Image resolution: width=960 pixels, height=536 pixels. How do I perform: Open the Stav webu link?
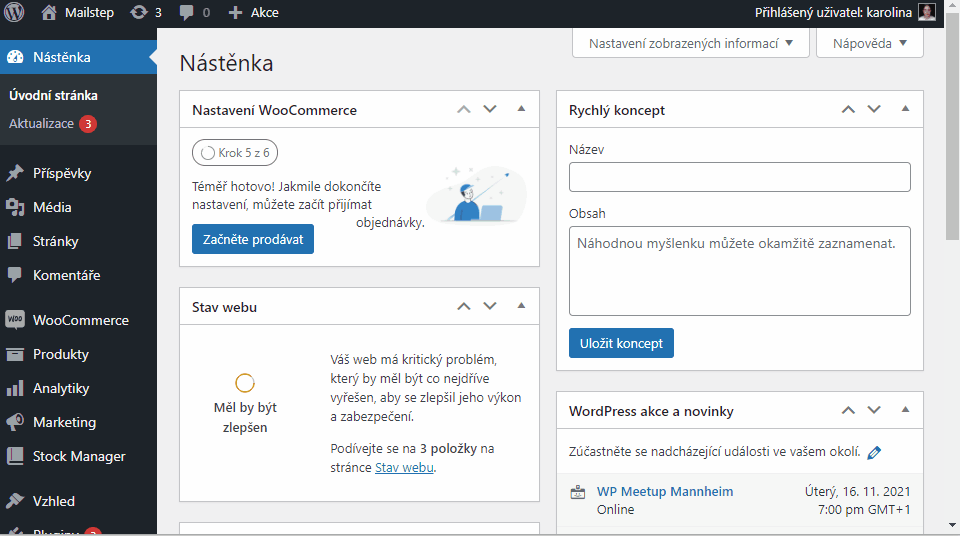[404, 467]
